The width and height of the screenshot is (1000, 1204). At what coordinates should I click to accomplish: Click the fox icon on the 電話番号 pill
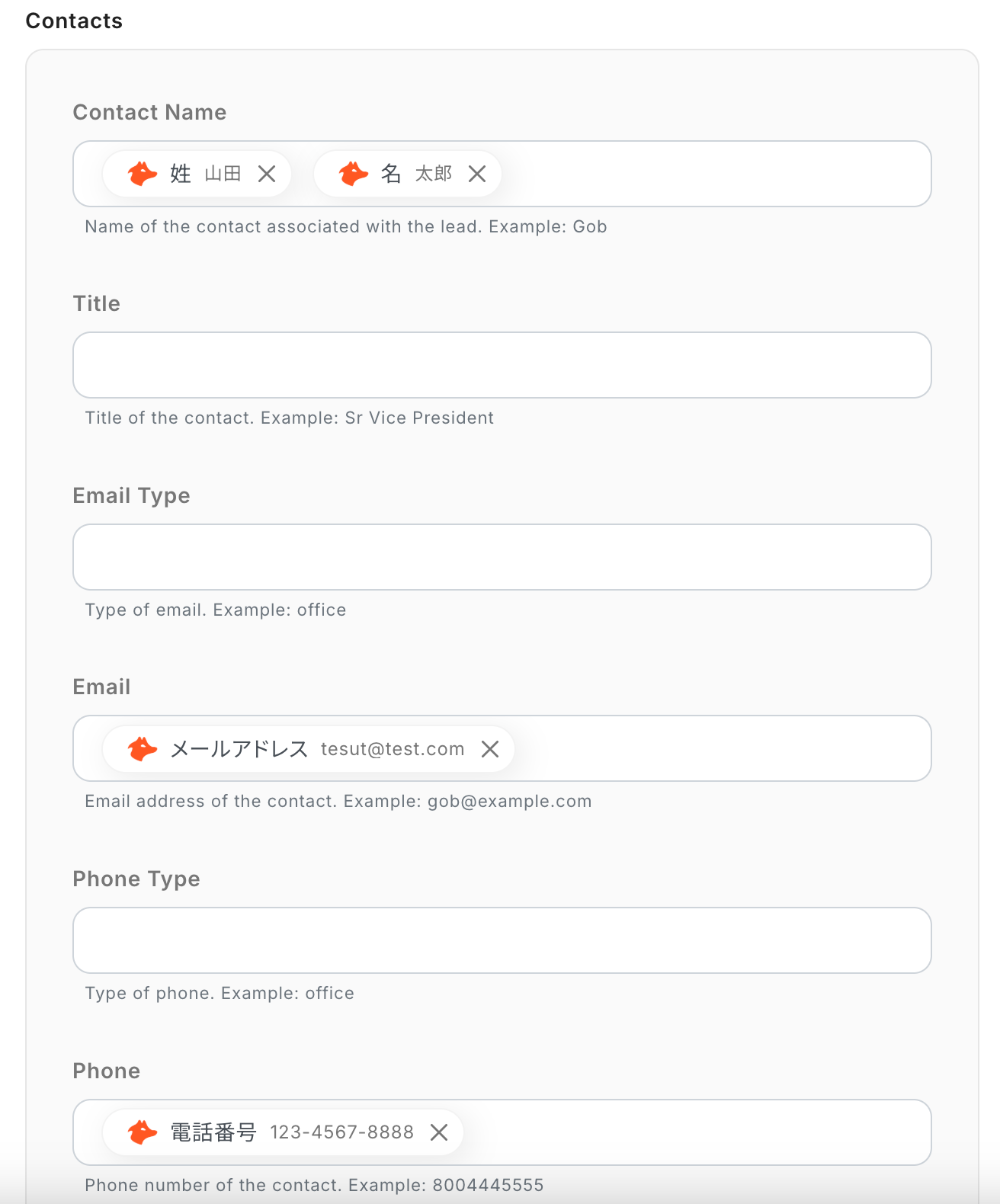click(x=142, y=1132)
